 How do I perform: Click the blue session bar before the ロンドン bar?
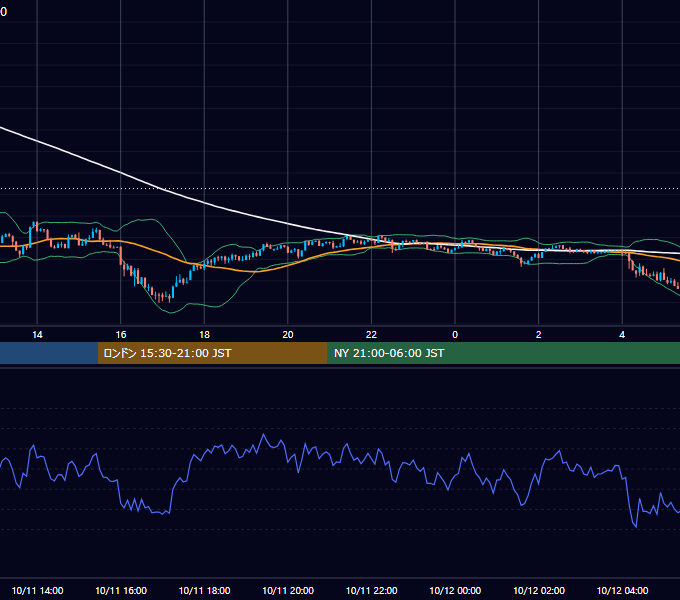(49, 353)
